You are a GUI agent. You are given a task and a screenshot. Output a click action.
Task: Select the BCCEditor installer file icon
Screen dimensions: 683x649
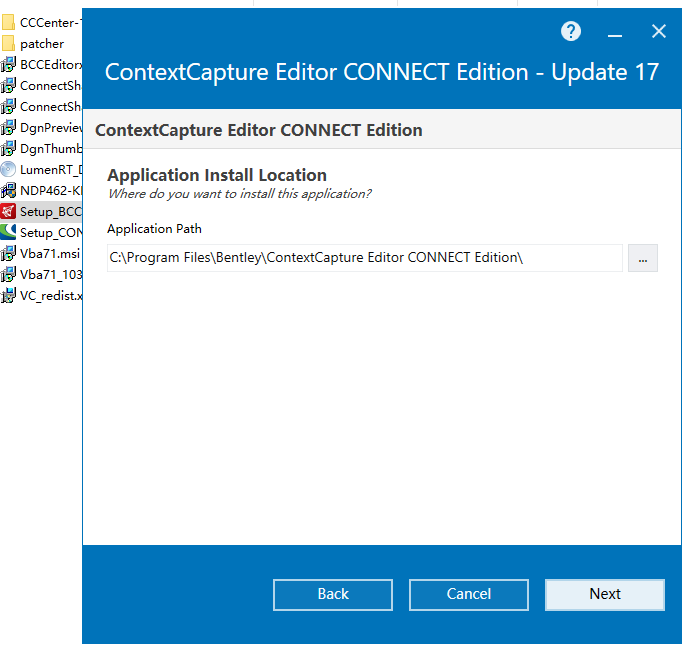(8, 64)
